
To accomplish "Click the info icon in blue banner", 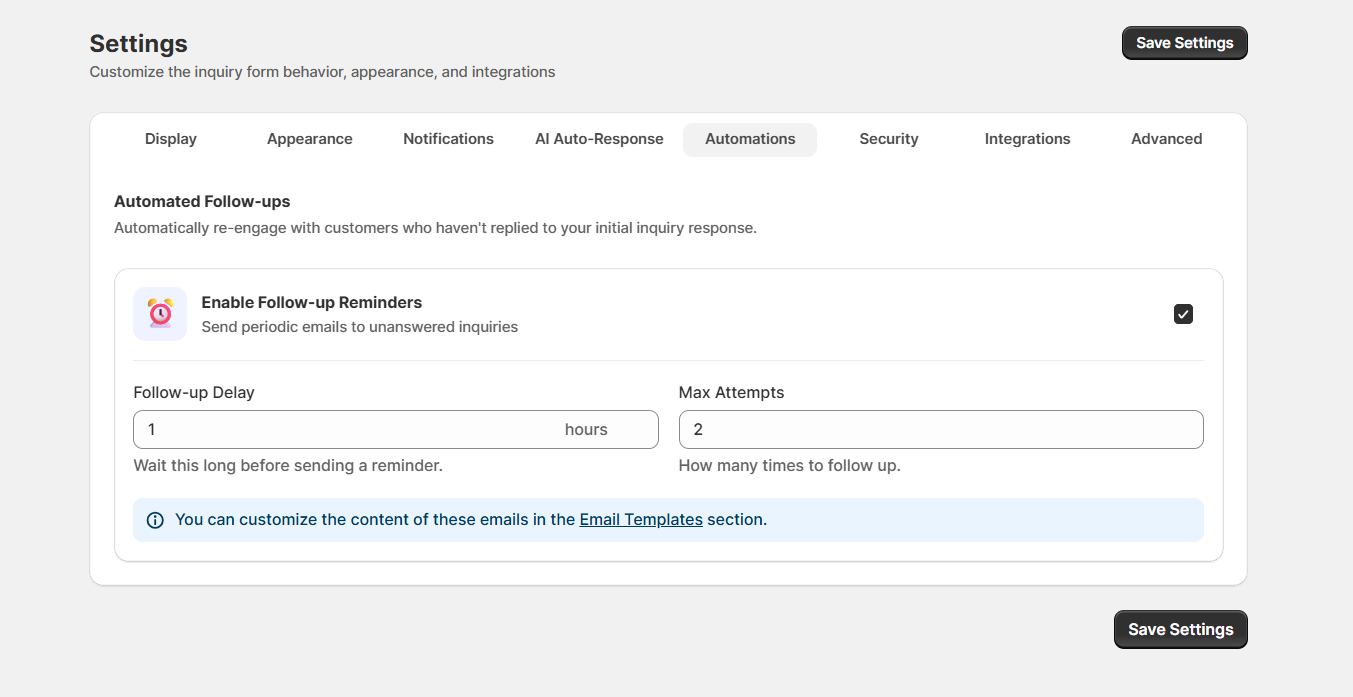I will tap(155, 520).
